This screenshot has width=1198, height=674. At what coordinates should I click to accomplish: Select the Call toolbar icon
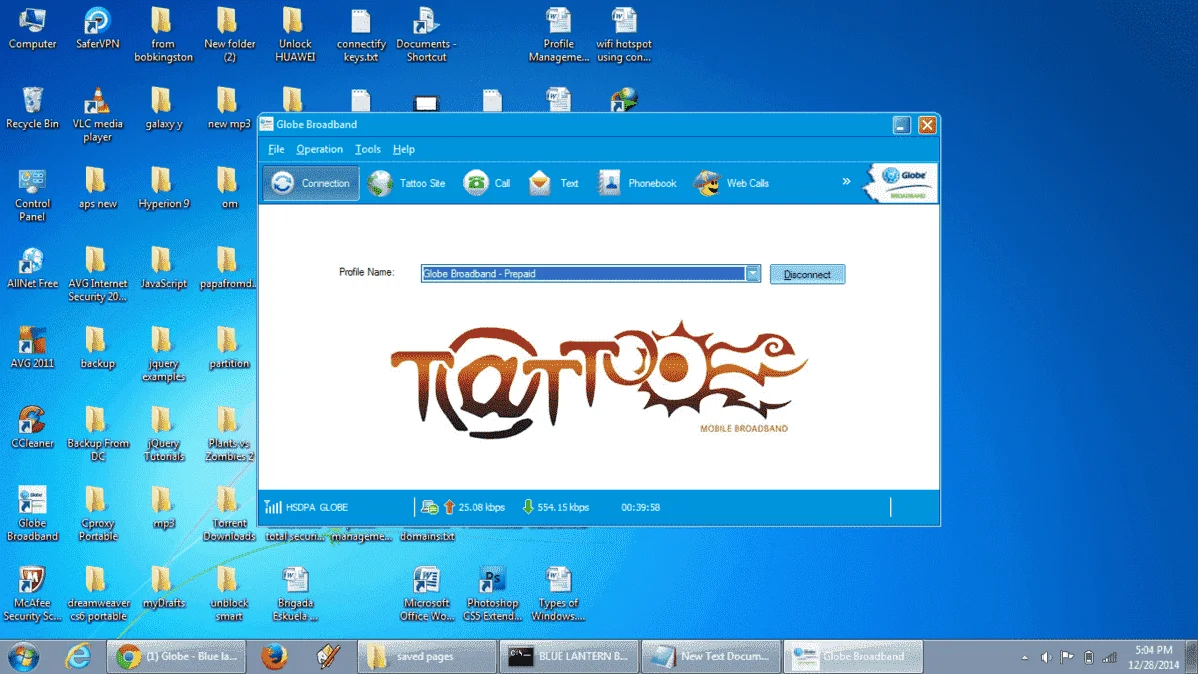coord(487,183)
